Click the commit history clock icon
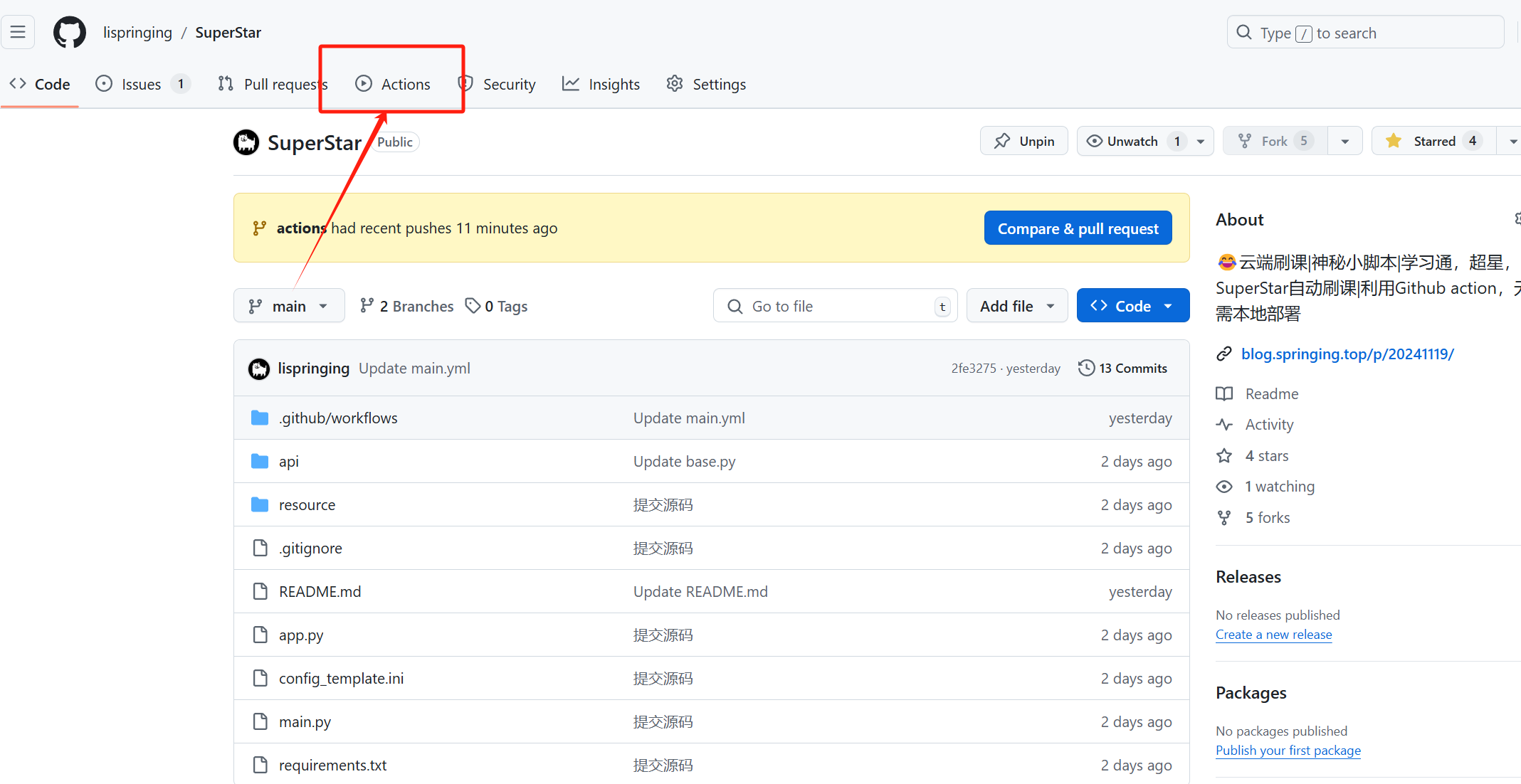 (1086, 368)
